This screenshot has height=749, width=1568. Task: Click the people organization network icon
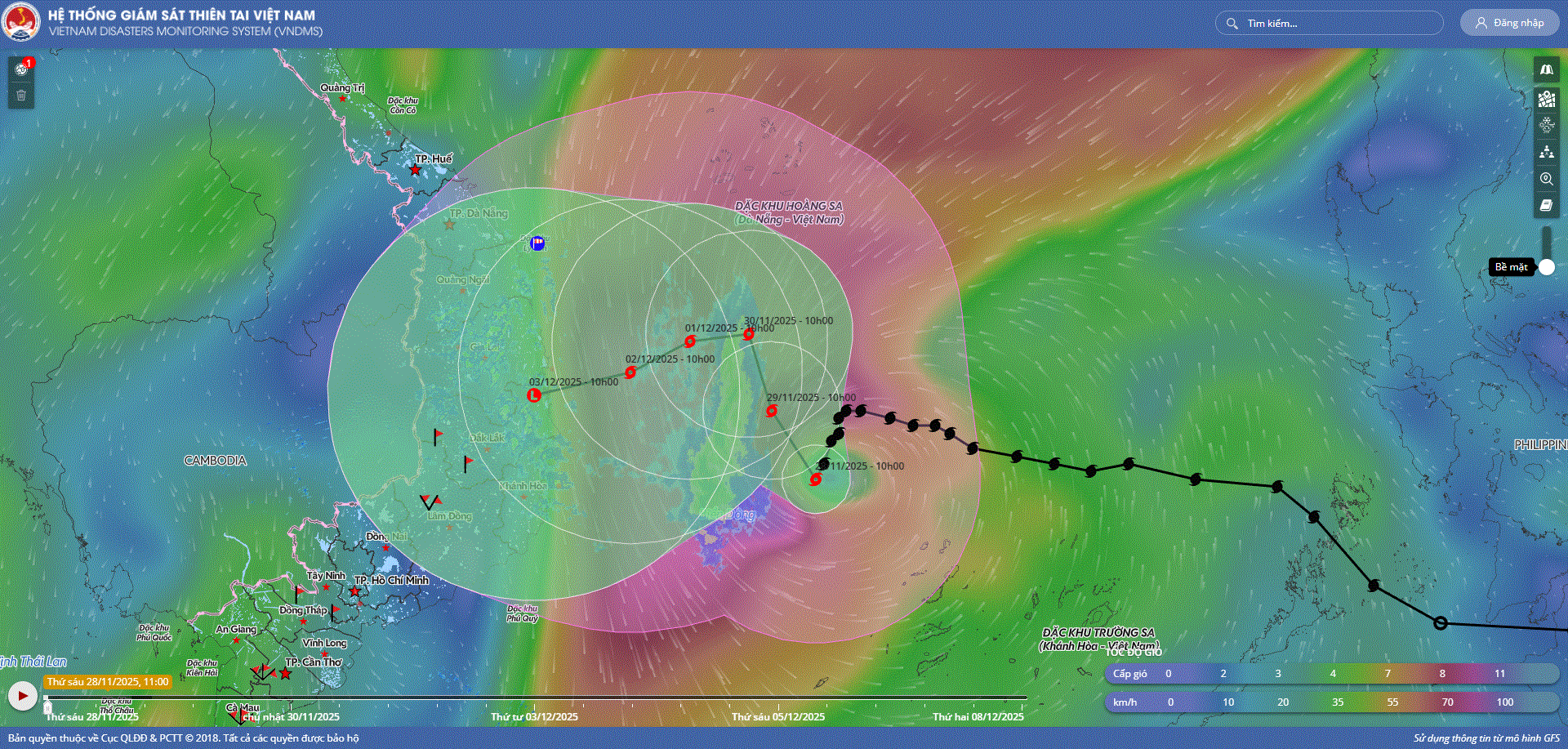[x=1546, y=152]
